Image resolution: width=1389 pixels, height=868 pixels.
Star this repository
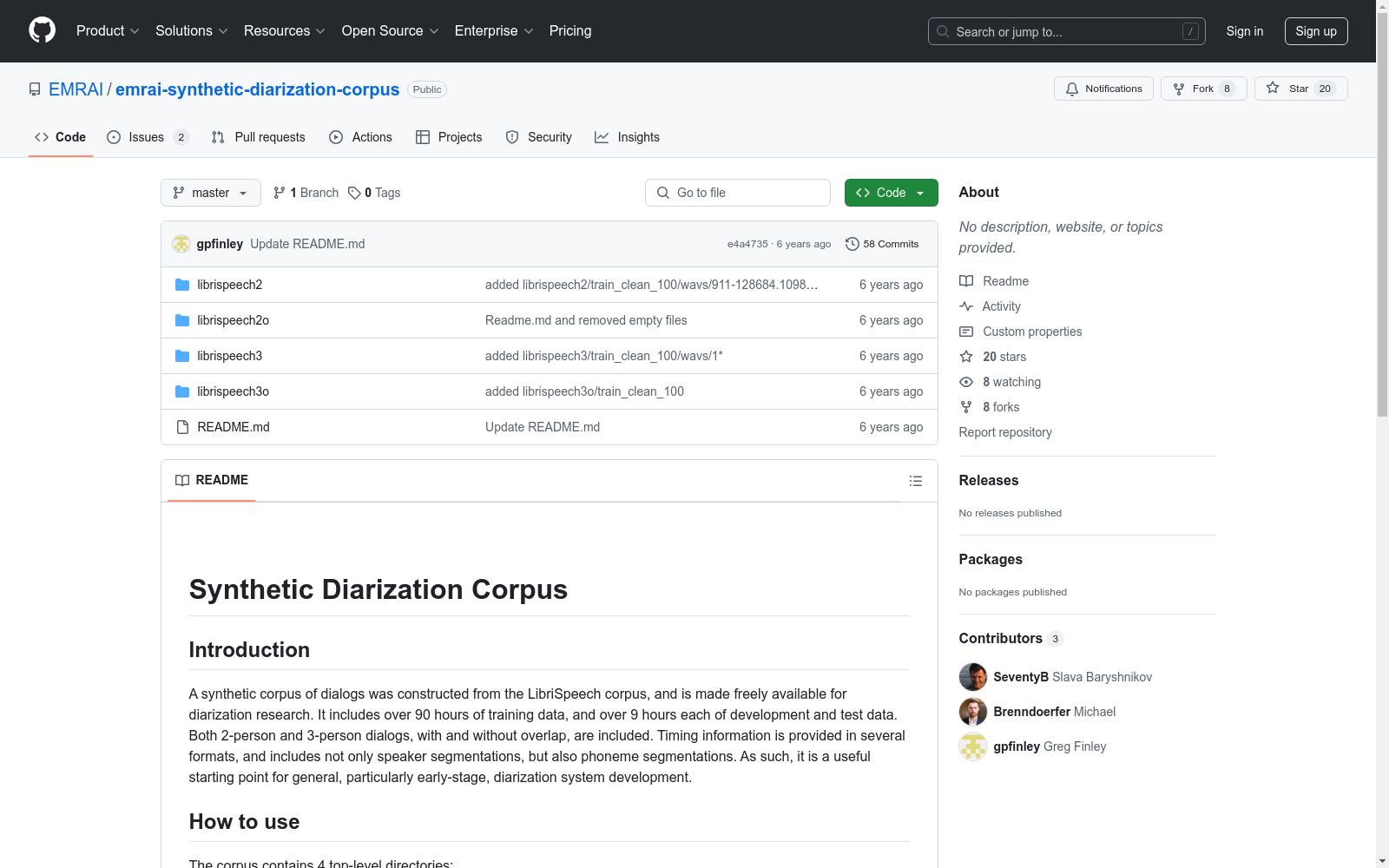coord(1300,89)
